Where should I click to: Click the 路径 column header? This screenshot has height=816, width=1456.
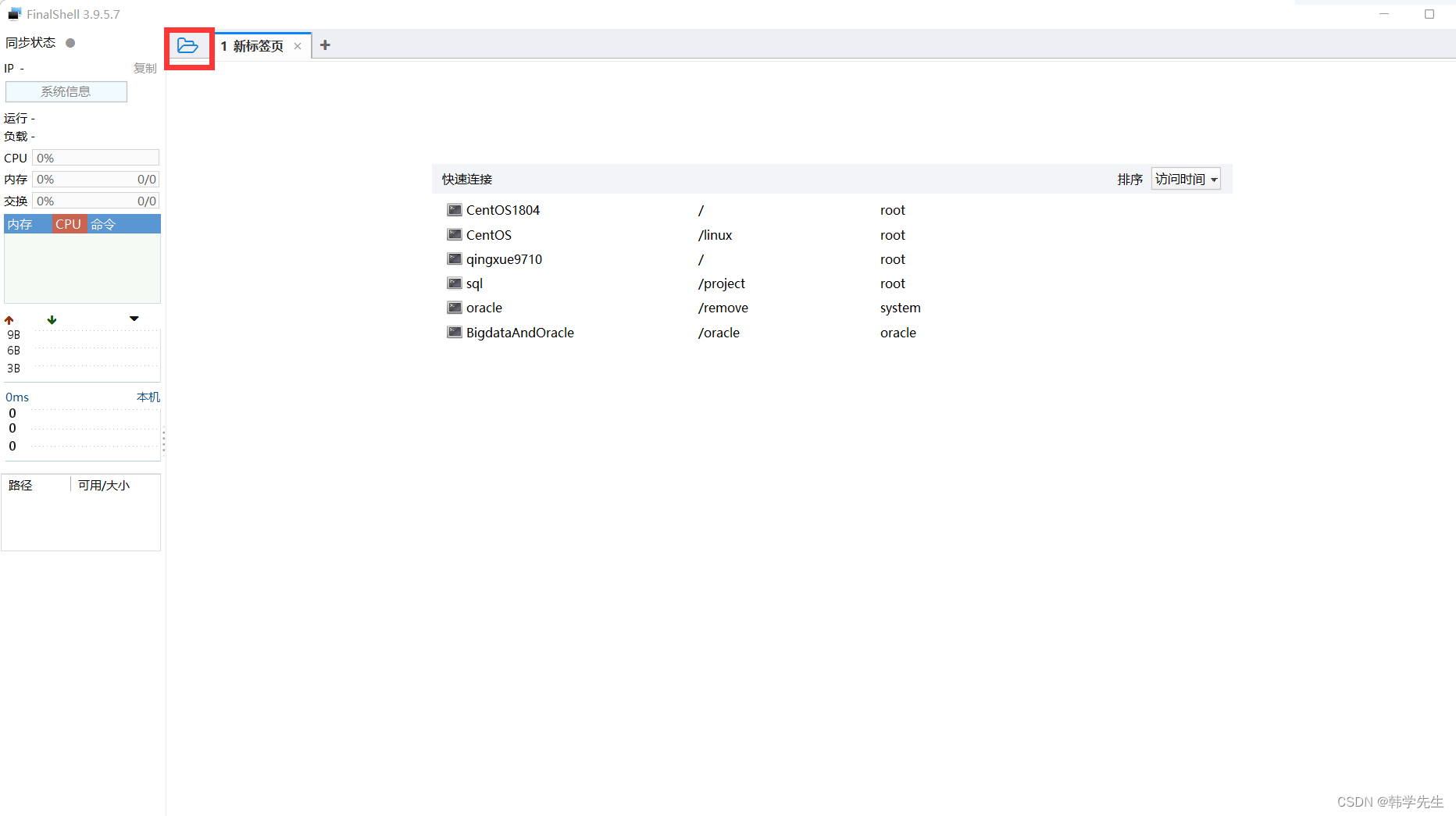coord(20,485)
